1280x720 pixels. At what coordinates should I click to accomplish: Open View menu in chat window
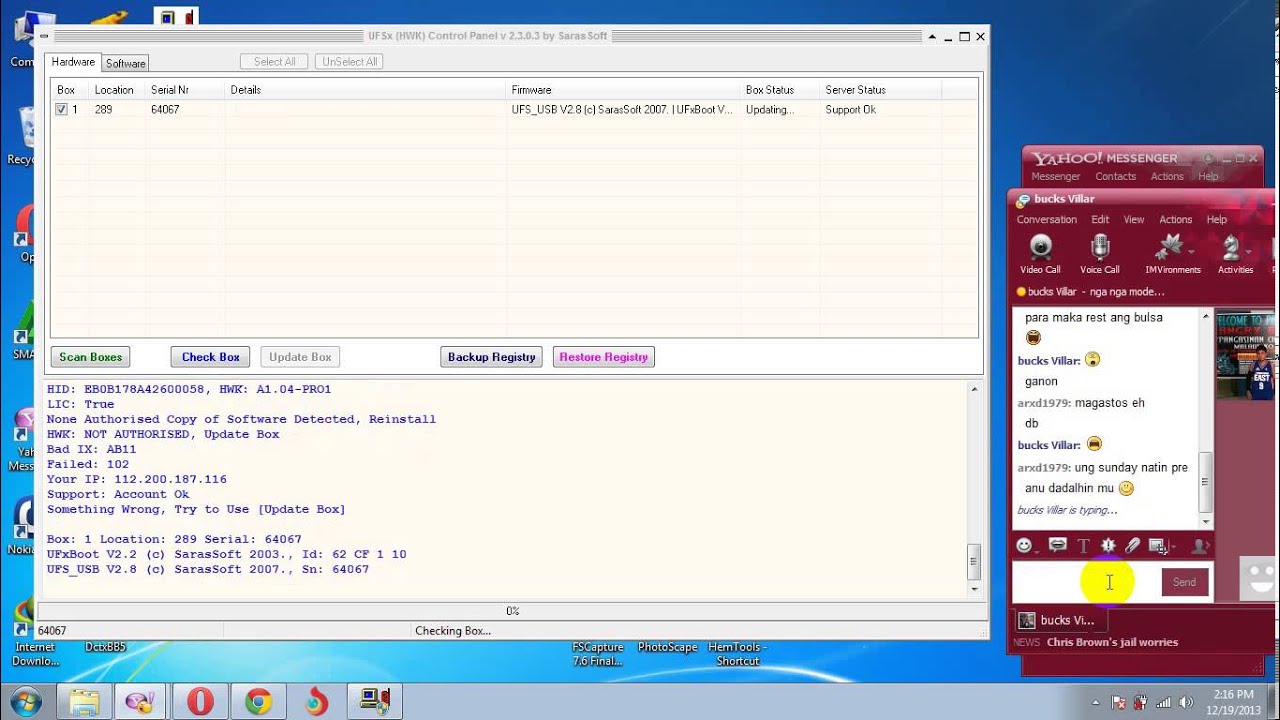pos(1134,219)
